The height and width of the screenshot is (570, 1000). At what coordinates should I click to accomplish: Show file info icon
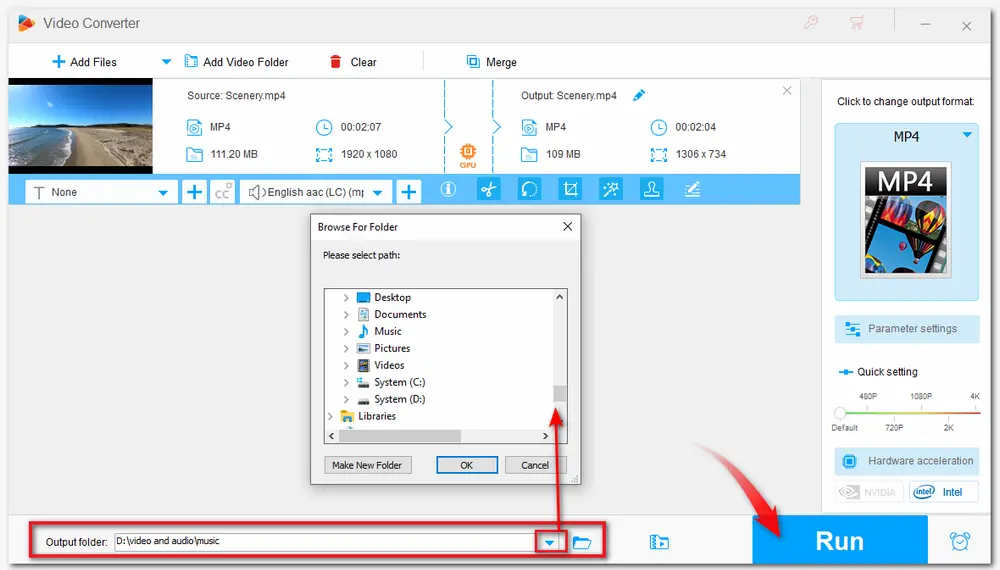tap(448, 189)
